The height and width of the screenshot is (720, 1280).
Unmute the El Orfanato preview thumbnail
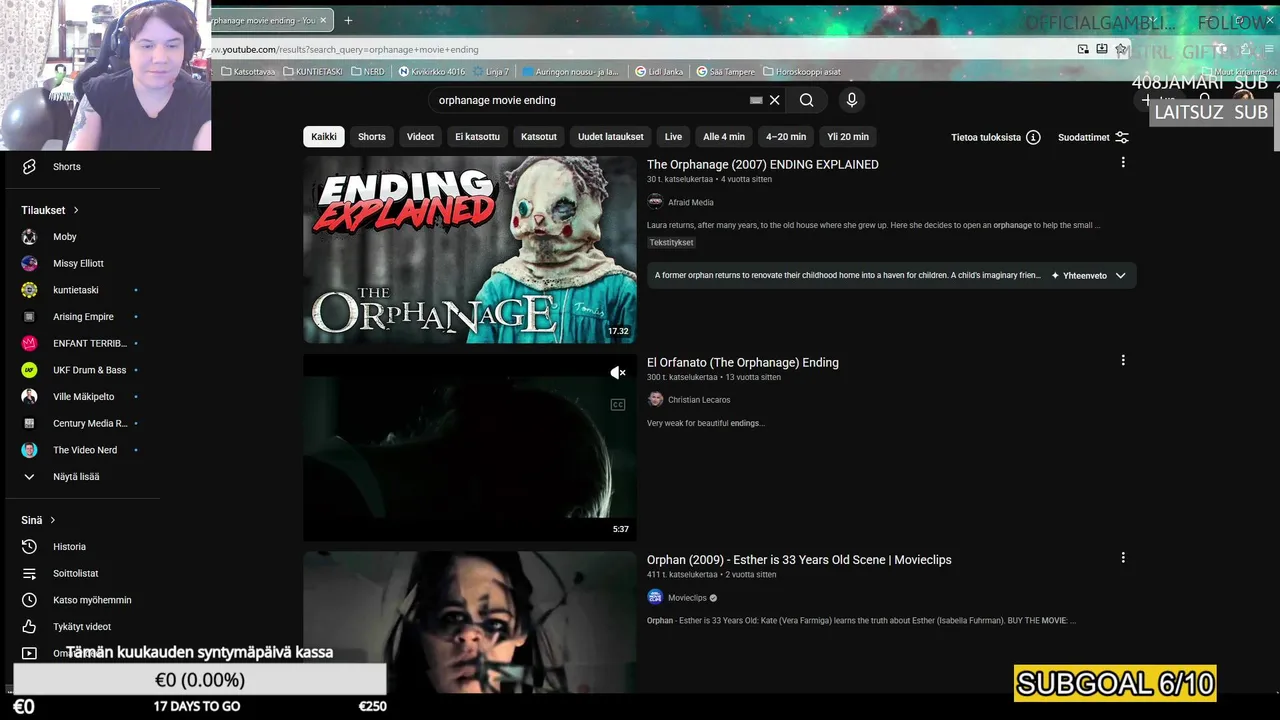point(618,373)
